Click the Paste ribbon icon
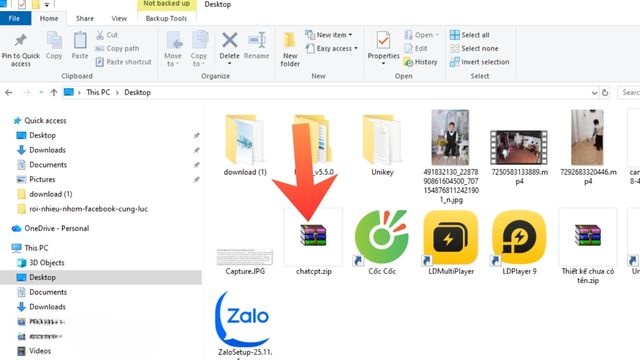Screen dimensions: 640x360 [80, 41]
